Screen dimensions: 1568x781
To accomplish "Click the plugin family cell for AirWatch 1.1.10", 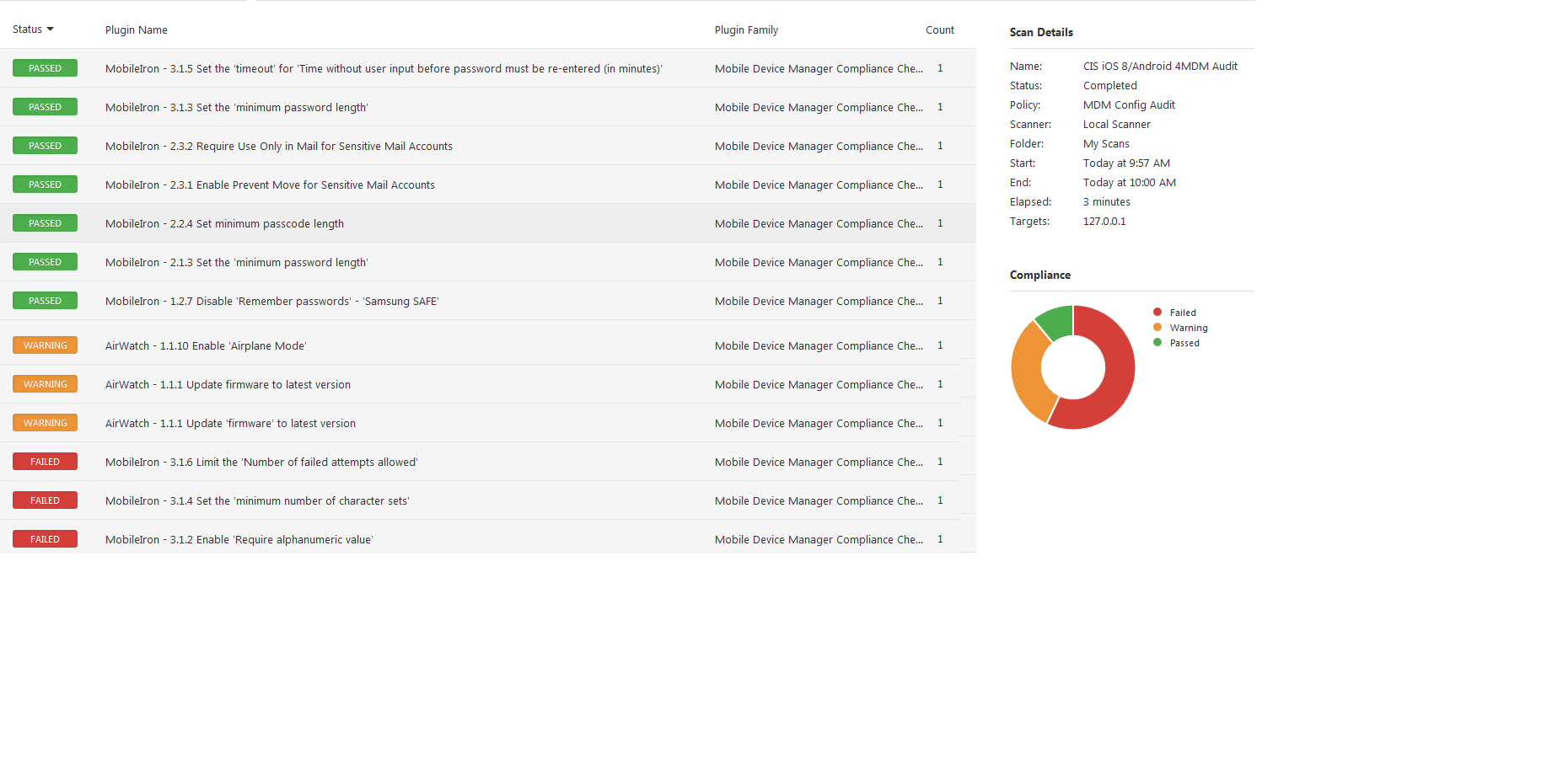I will (819, 345).
